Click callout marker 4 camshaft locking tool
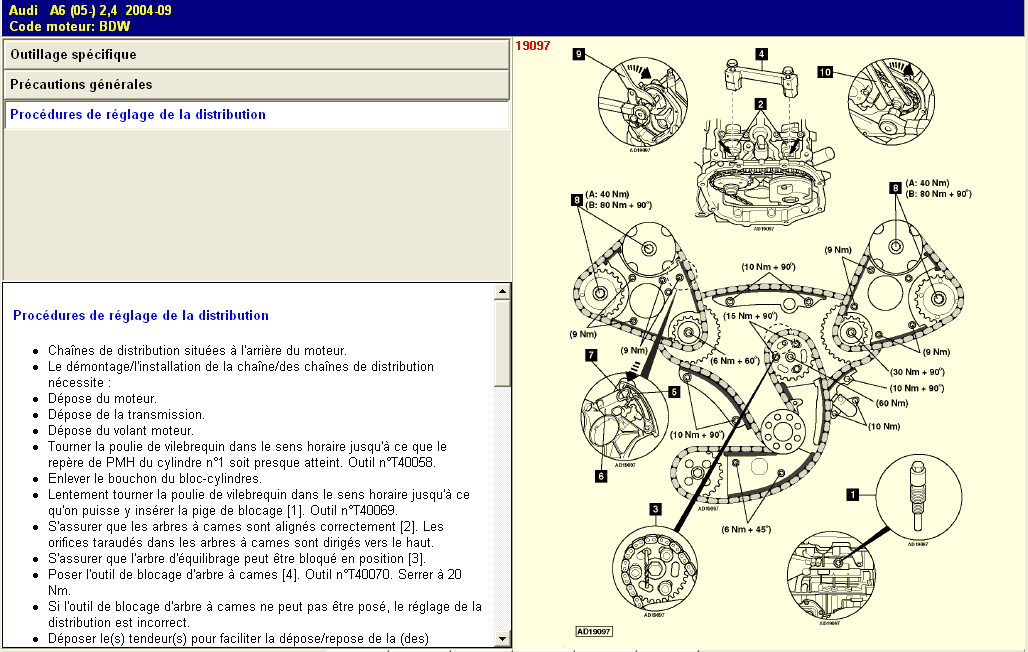This screenshot has width=1028, height=652. pyautogui.click(x=761, y=54)
